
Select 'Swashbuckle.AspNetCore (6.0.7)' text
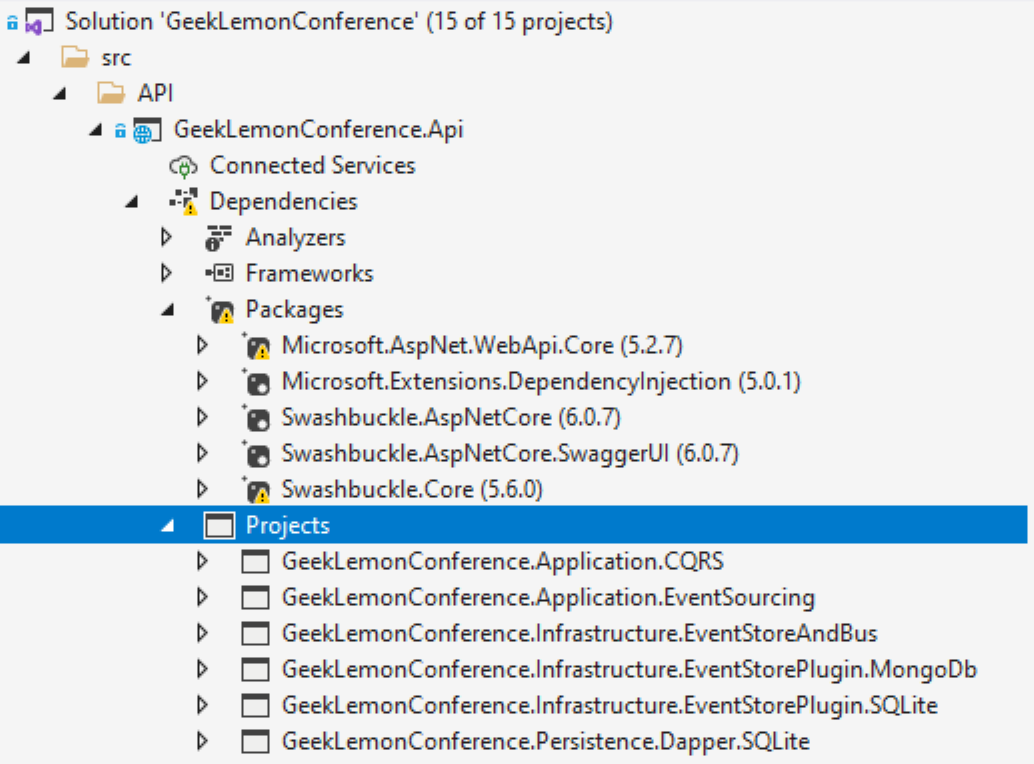451,418
